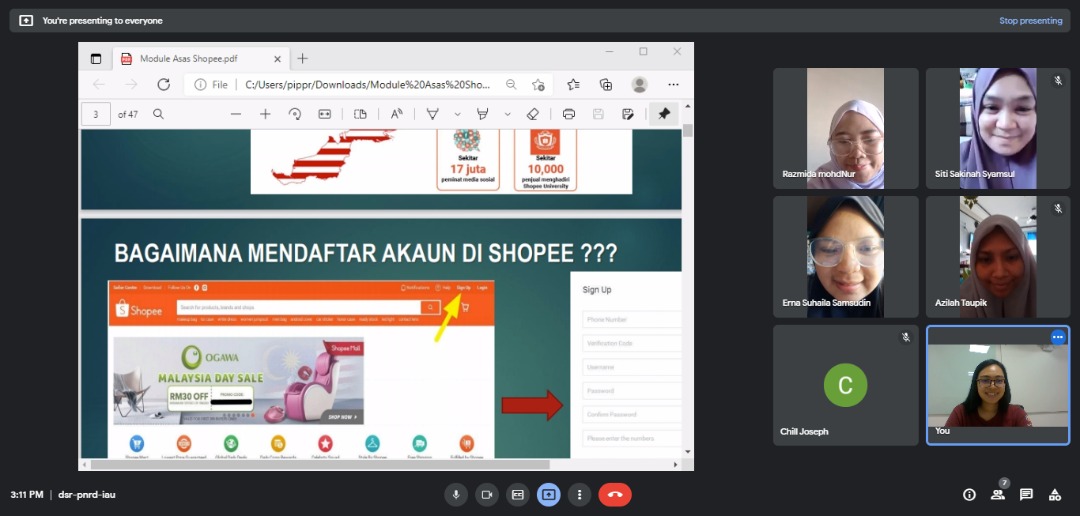Click the horizontal scrollbar right arrow

[675, 464]
